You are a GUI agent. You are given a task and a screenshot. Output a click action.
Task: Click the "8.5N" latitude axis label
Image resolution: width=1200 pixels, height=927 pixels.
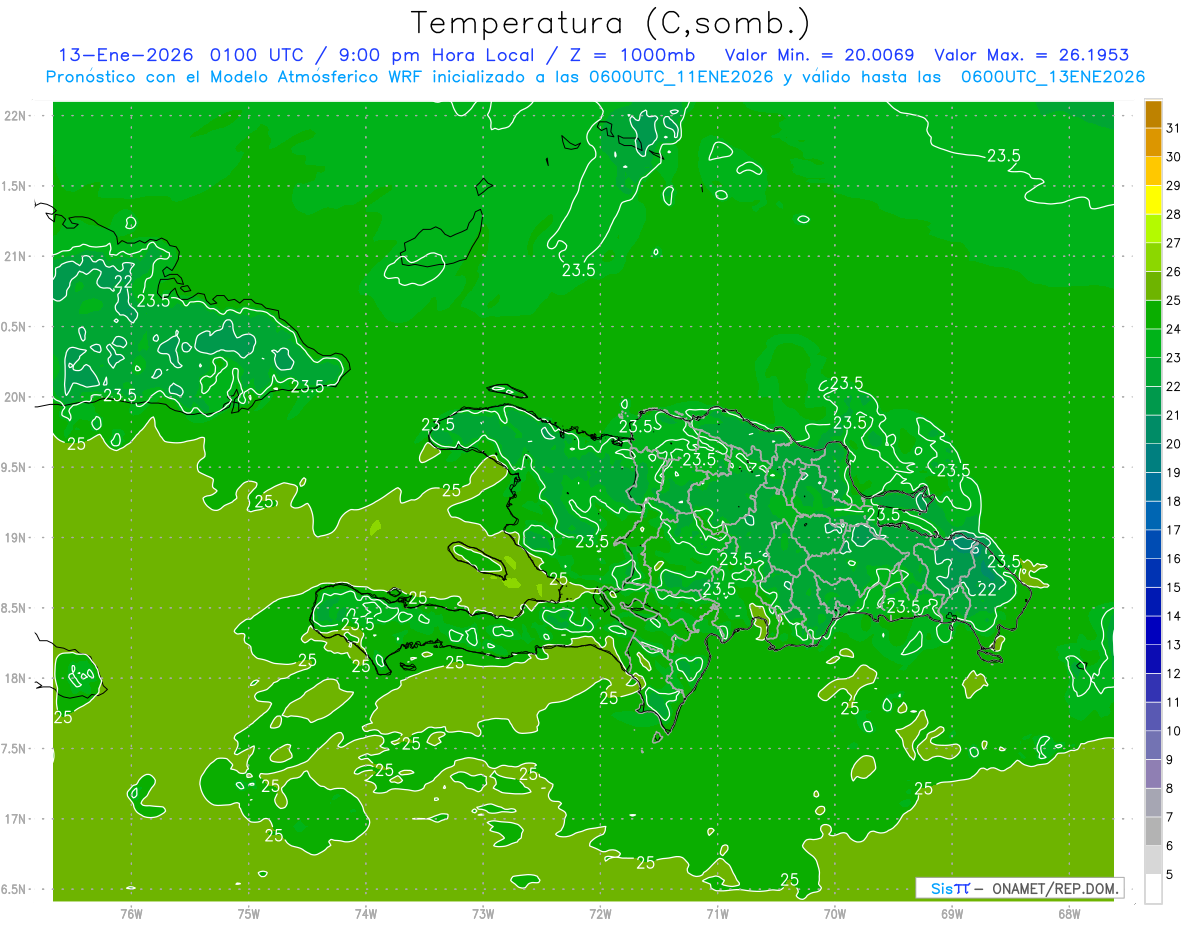pos(14,608)
